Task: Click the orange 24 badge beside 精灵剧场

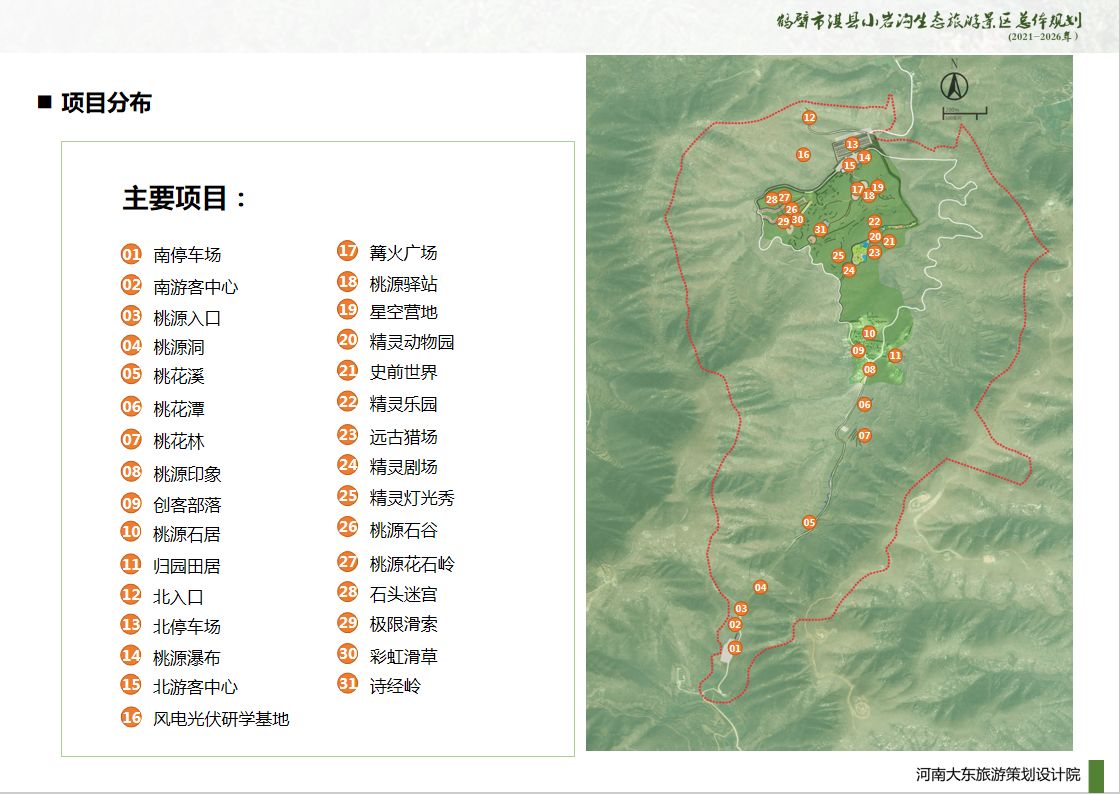Action: tap(348, 465)
